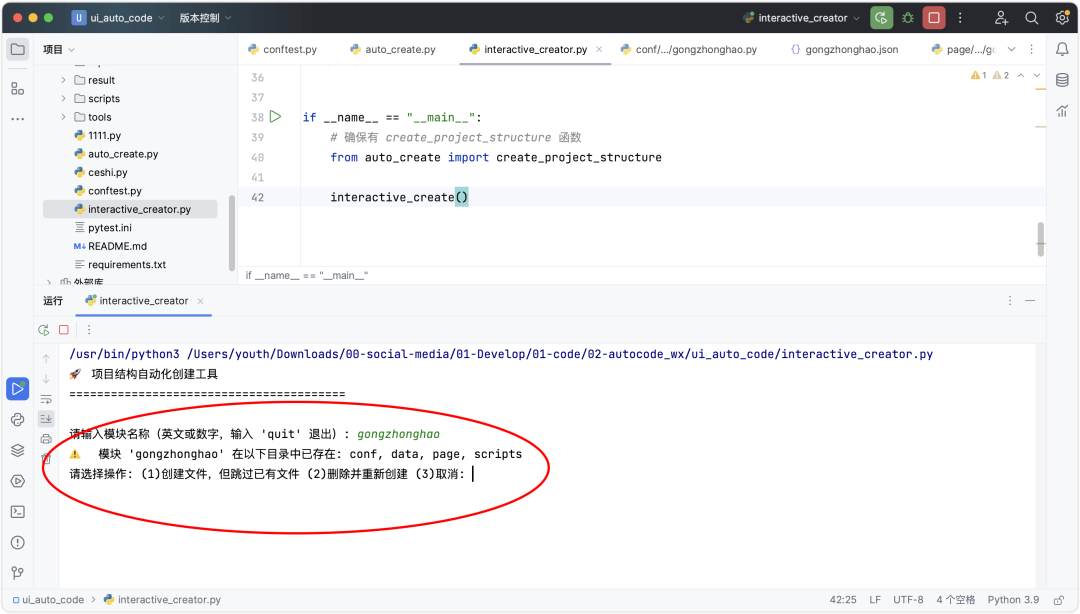This screenshot has width=1080, height=614.
Task: Switch to the conftest.py tab
Action: pos(282,50)
